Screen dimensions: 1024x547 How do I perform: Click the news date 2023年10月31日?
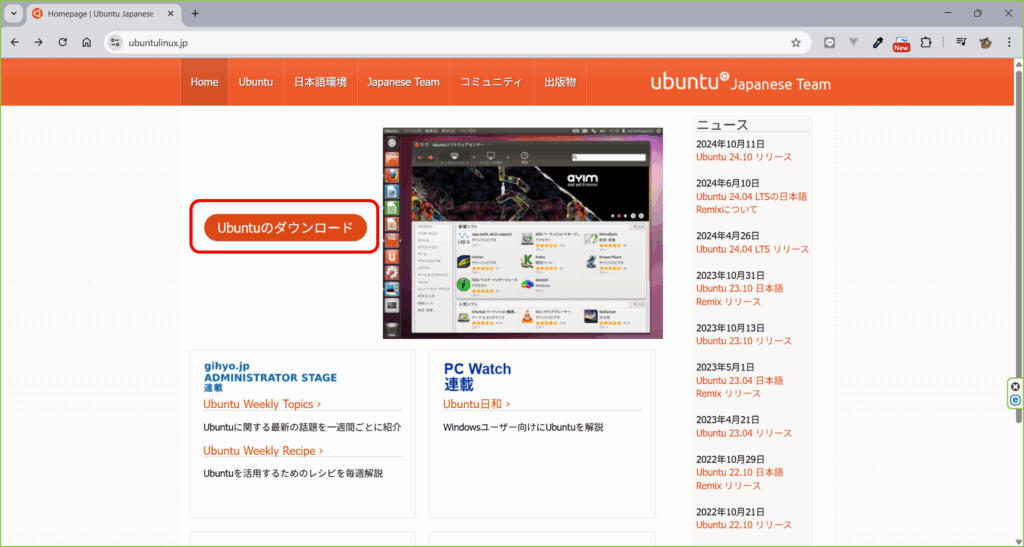coord(730,275)
